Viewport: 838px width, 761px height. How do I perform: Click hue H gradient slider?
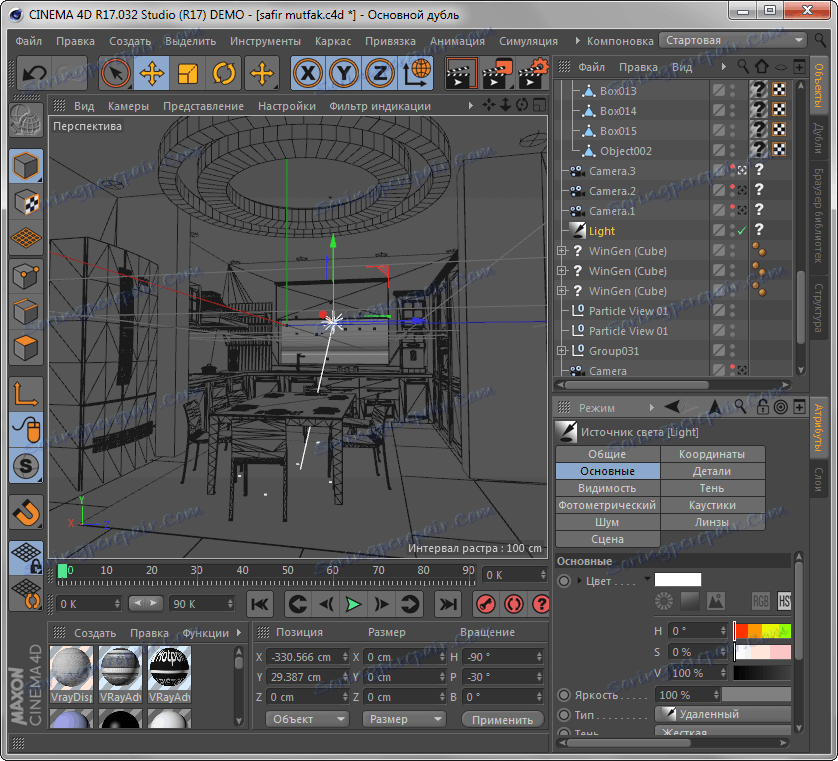pyautogui.click(x=762, y=631)
